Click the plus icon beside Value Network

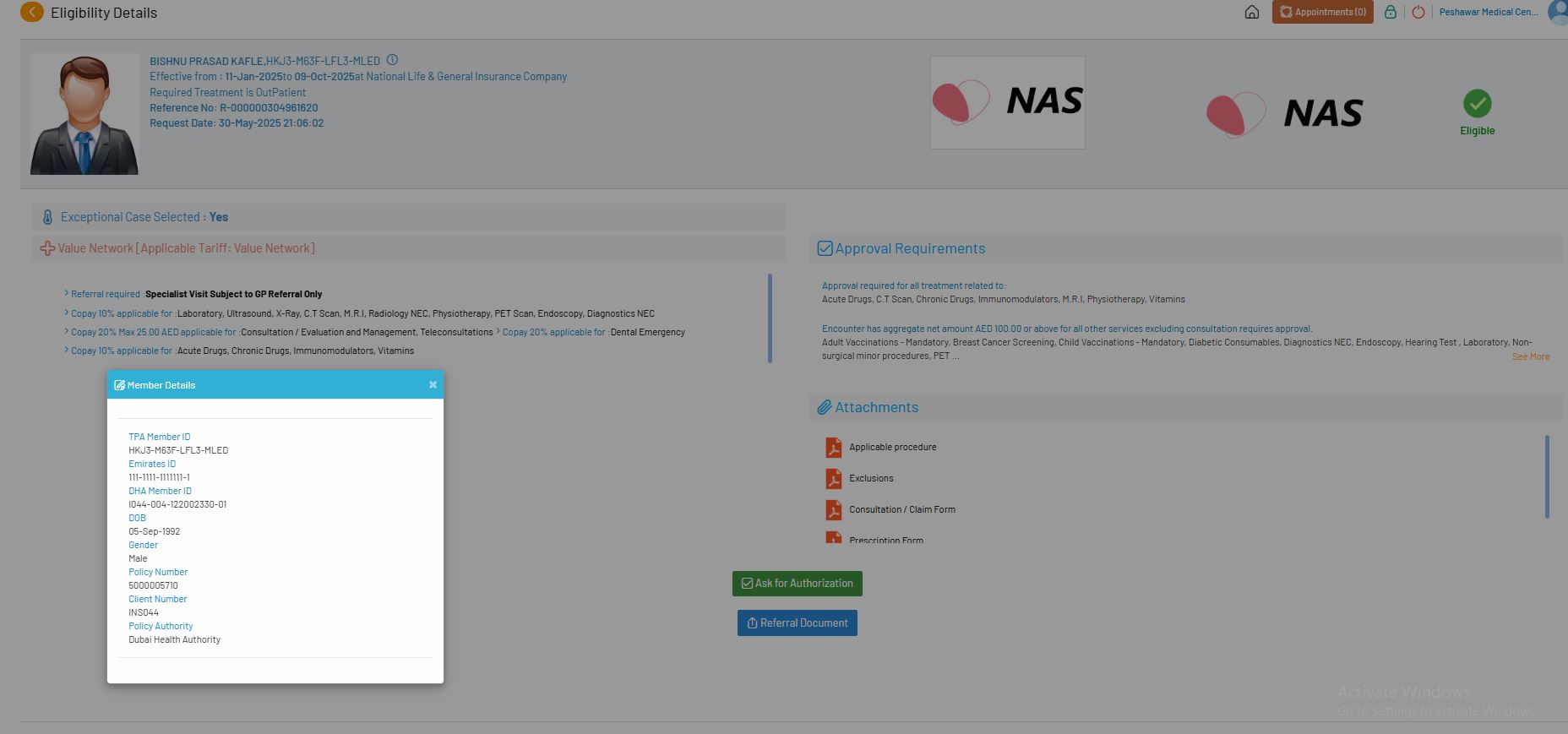pyautogui.click(x=47, y=248)
